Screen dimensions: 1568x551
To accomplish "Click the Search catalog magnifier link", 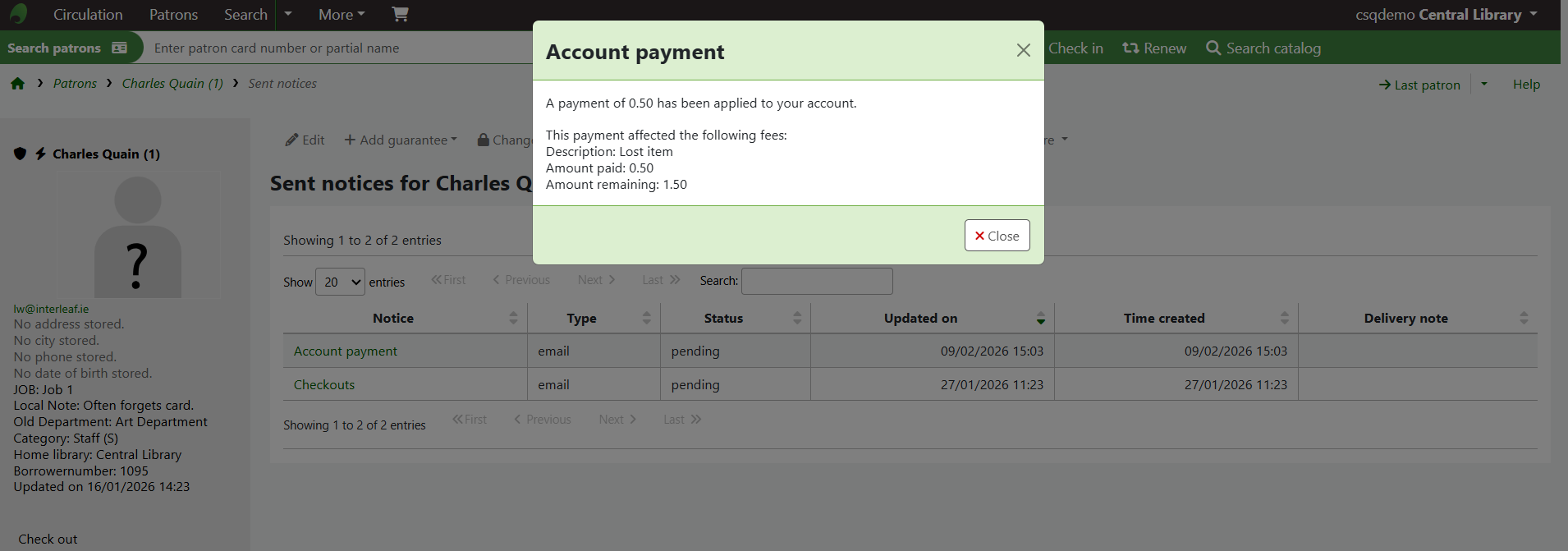I will (x=1263, y=48).
